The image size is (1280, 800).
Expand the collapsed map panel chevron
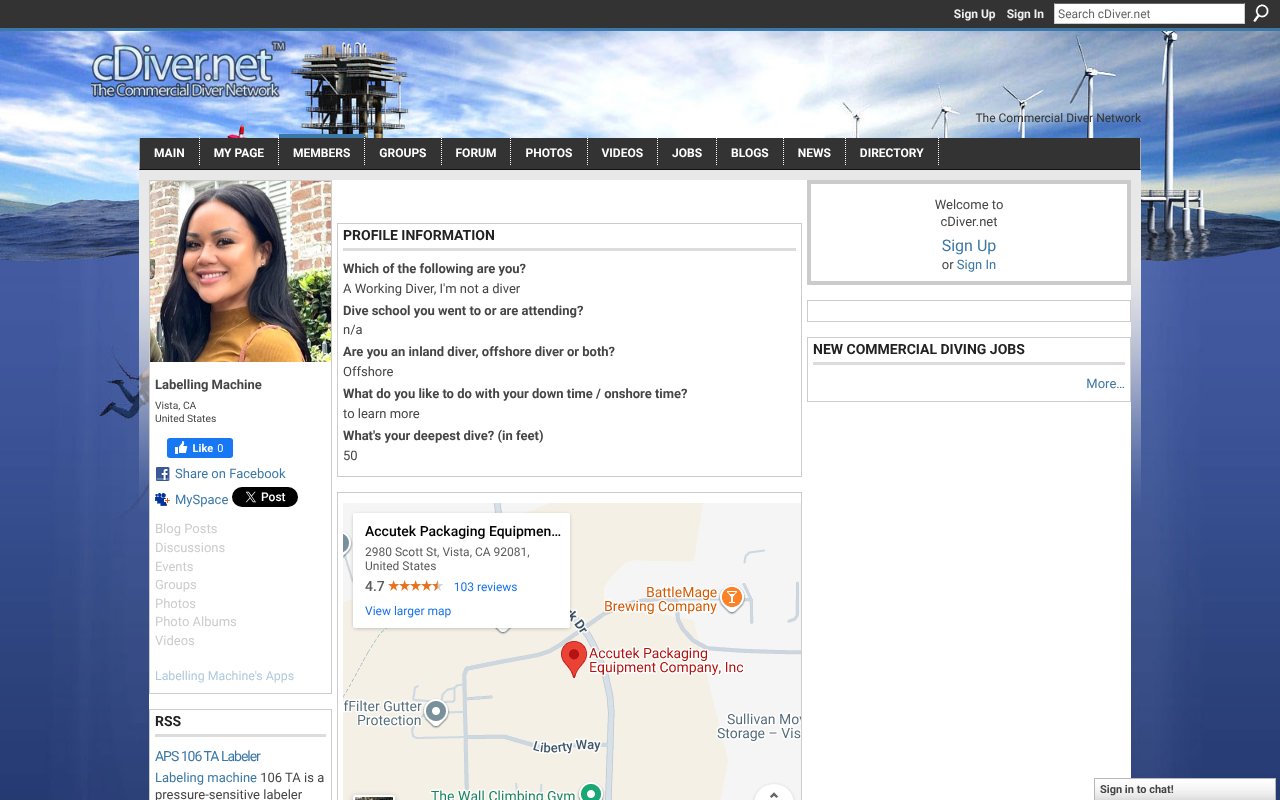[x=775, y=793]
